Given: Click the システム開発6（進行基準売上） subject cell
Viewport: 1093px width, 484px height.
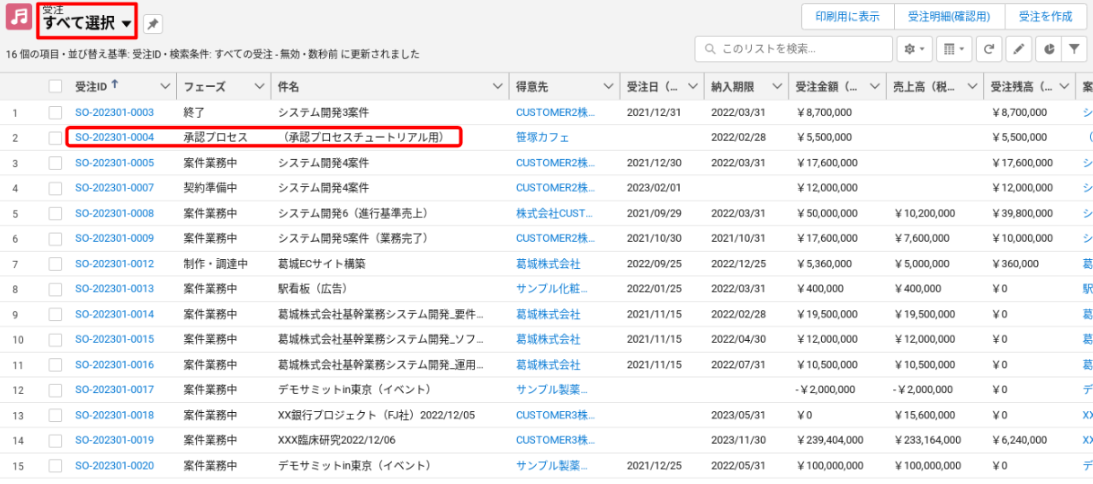Looking at the screenshot, I should 353,213.
